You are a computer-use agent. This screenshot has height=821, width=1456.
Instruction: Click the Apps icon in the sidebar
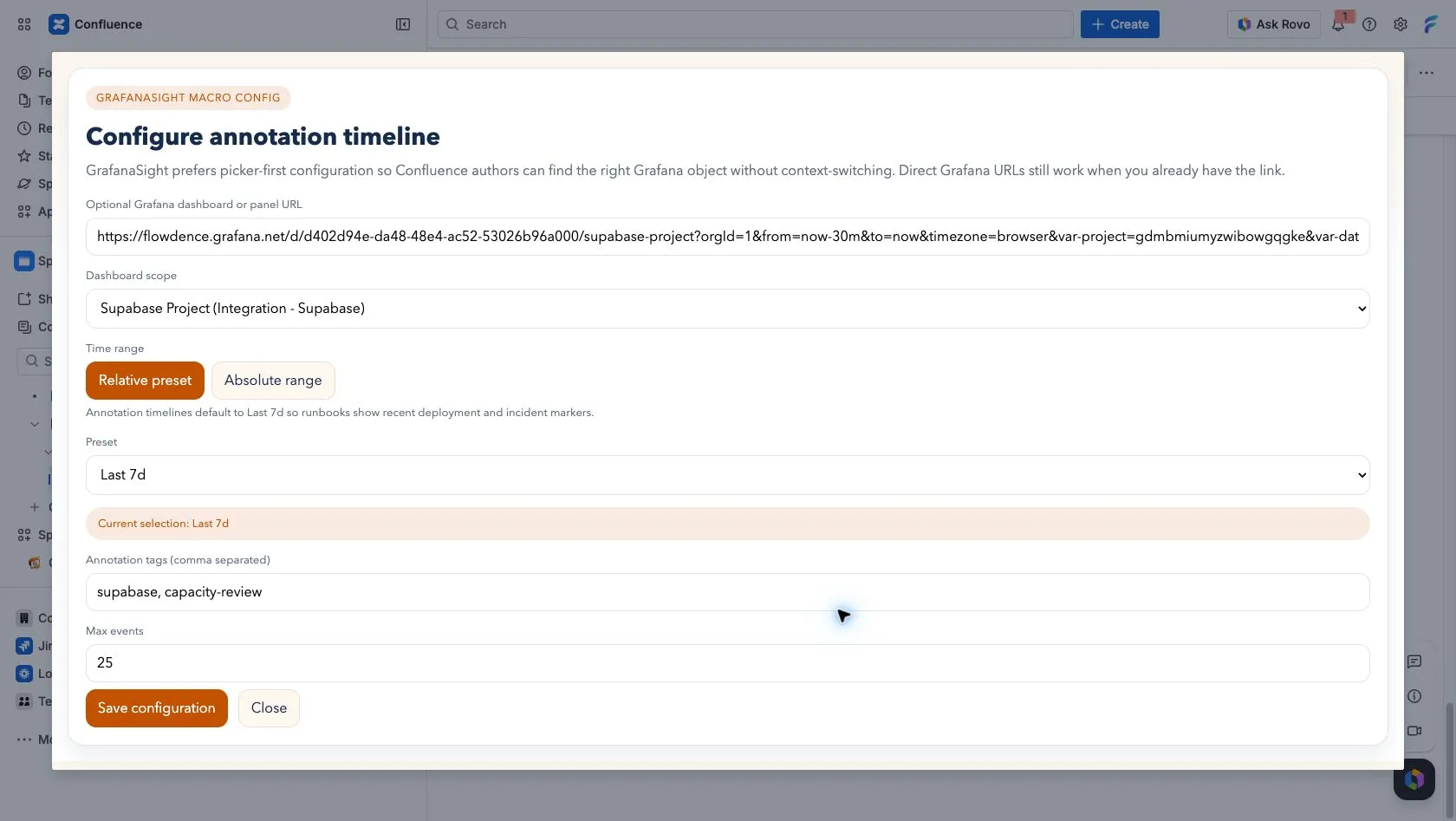tap(24, 212)
